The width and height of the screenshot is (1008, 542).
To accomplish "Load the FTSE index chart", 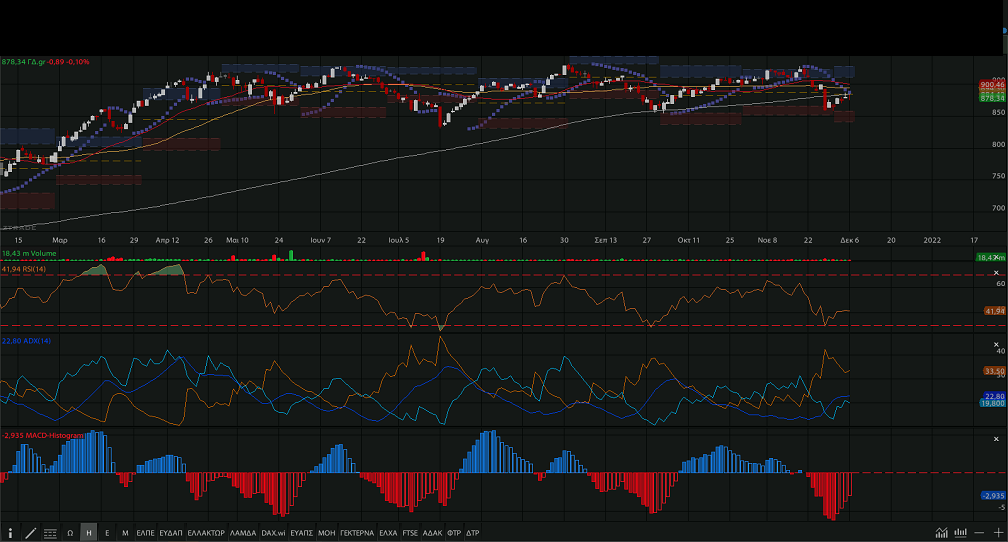I will 410,533.
